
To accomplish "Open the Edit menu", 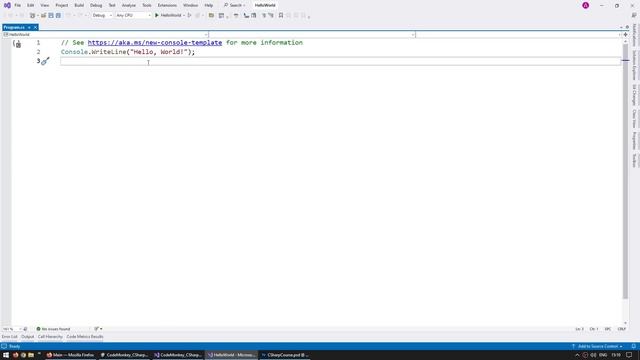I will (x=31, y=5).
